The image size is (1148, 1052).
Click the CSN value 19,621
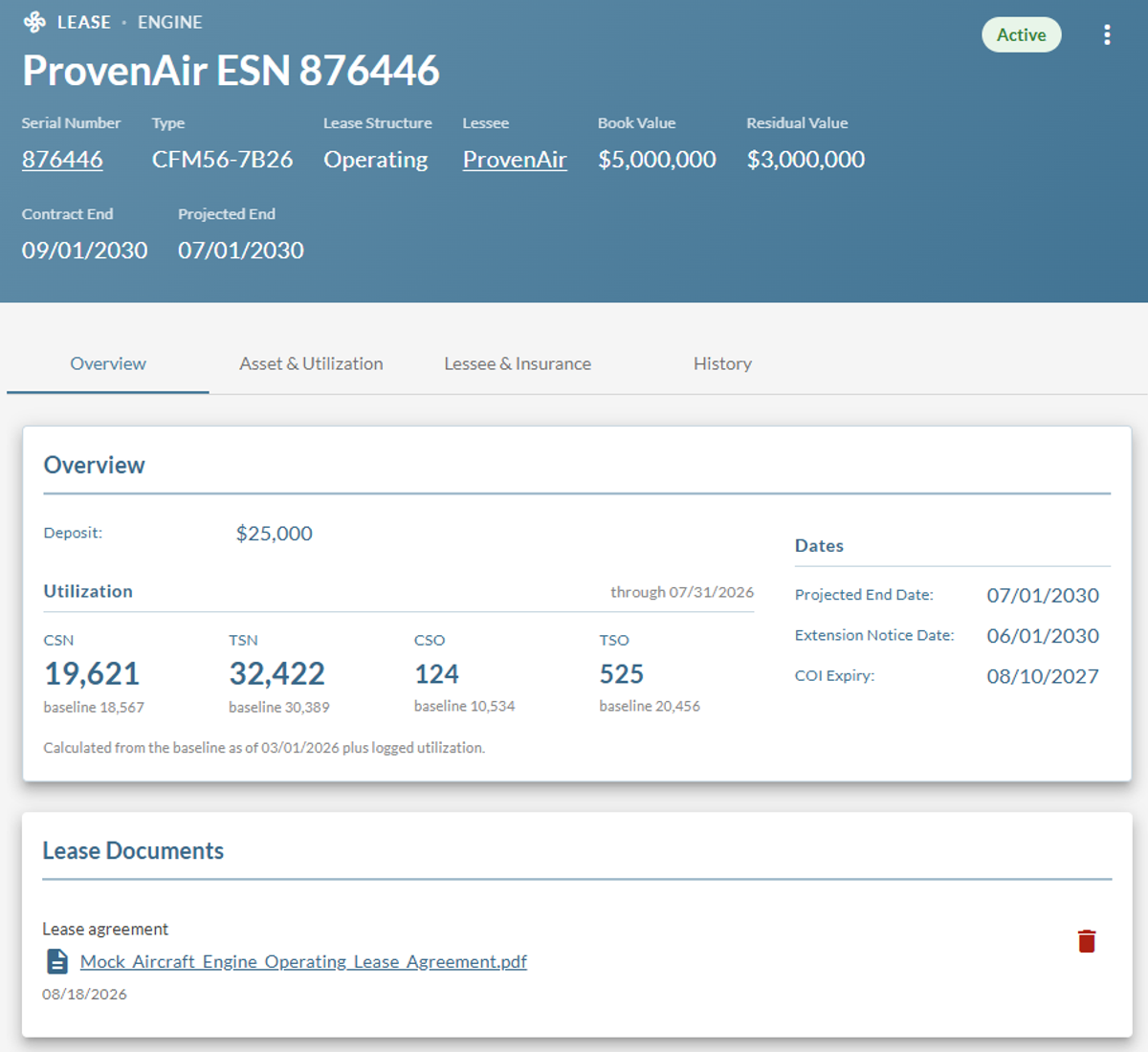pyautogui.click(x=92, y=674)
